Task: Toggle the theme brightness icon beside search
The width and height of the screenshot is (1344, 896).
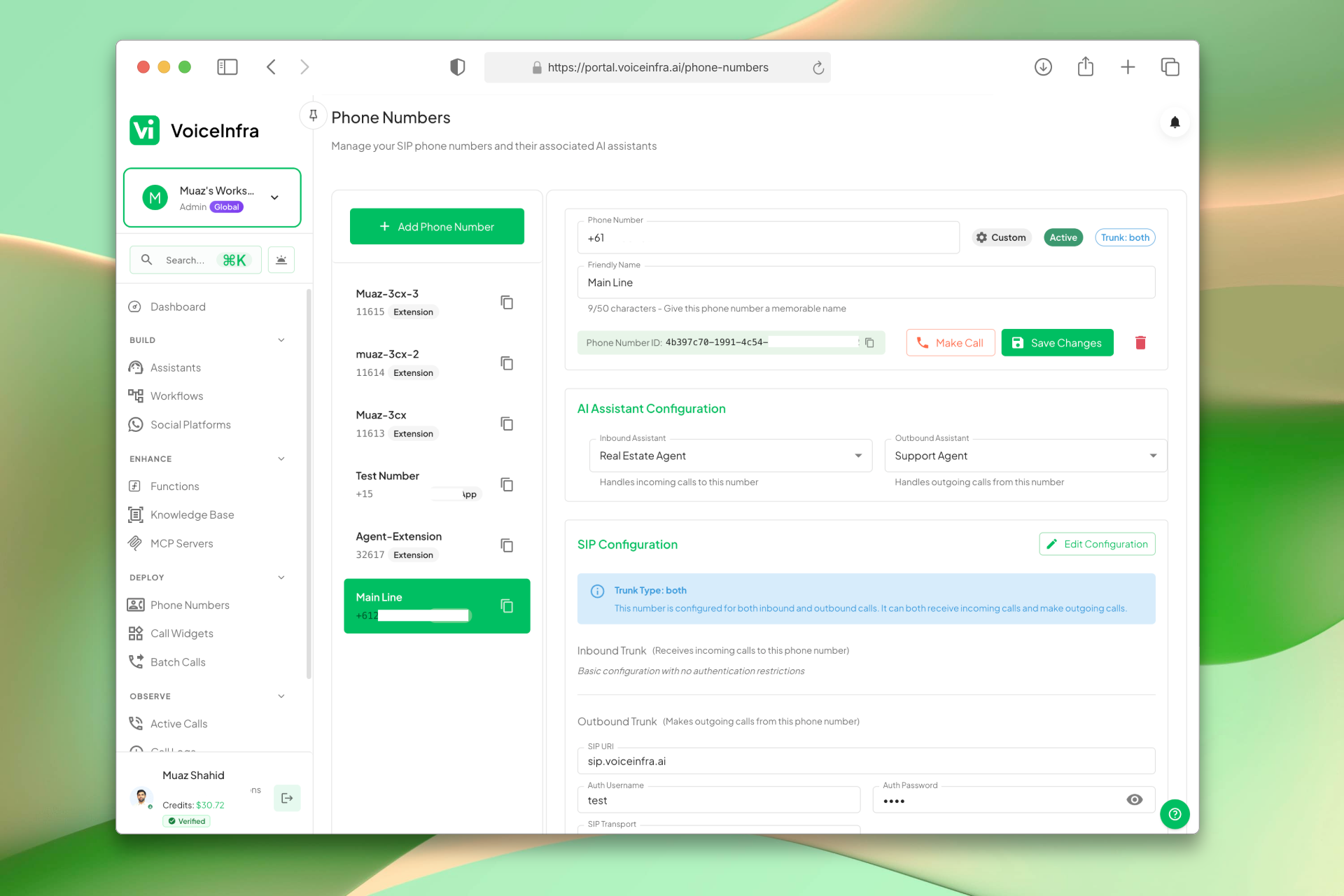Action: pyautogui.click(x=281, y=260)
